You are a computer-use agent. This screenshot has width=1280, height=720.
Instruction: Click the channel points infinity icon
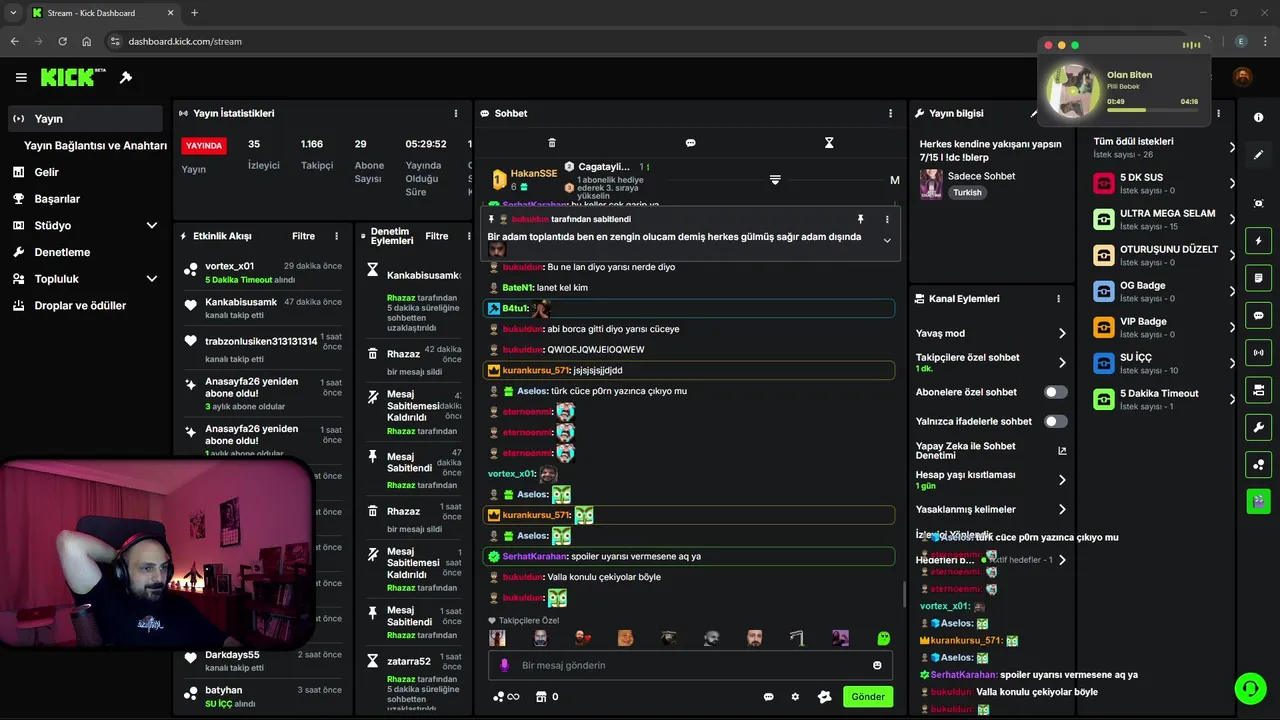click(507, 697)
